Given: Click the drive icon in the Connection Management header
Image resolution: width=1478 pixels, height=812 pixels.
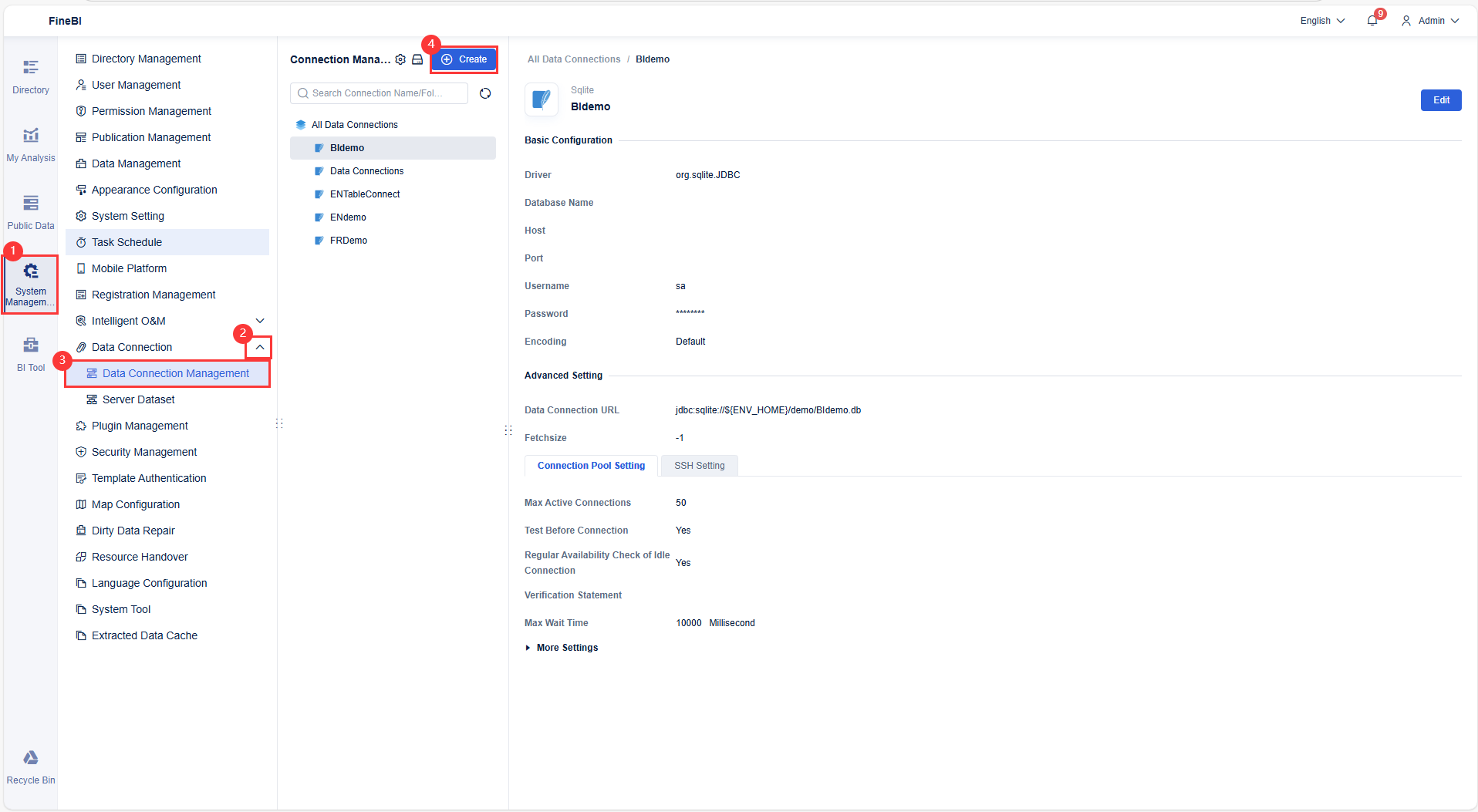Looking at the screenshot, I should click(x=417, y=59).
